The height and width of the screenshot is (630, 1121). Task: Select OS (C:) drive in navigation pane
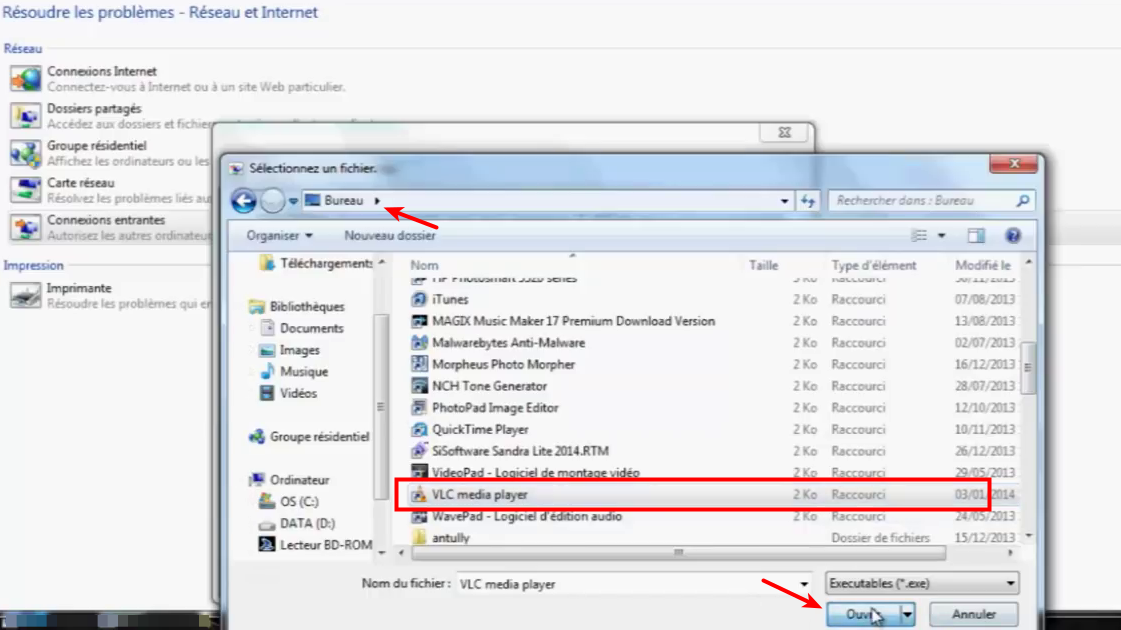301,502
